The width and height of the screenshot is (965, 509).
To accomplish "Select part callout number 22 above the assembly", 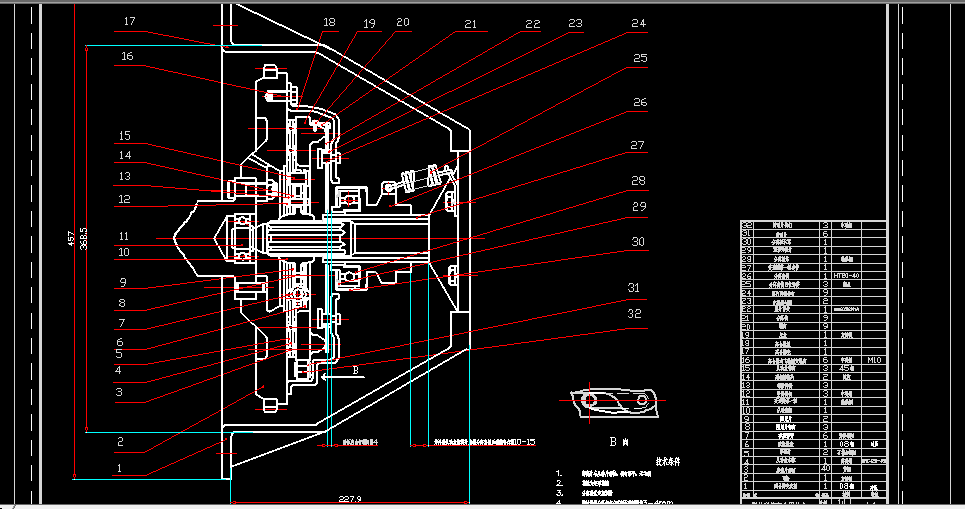I will pos(532,25).
